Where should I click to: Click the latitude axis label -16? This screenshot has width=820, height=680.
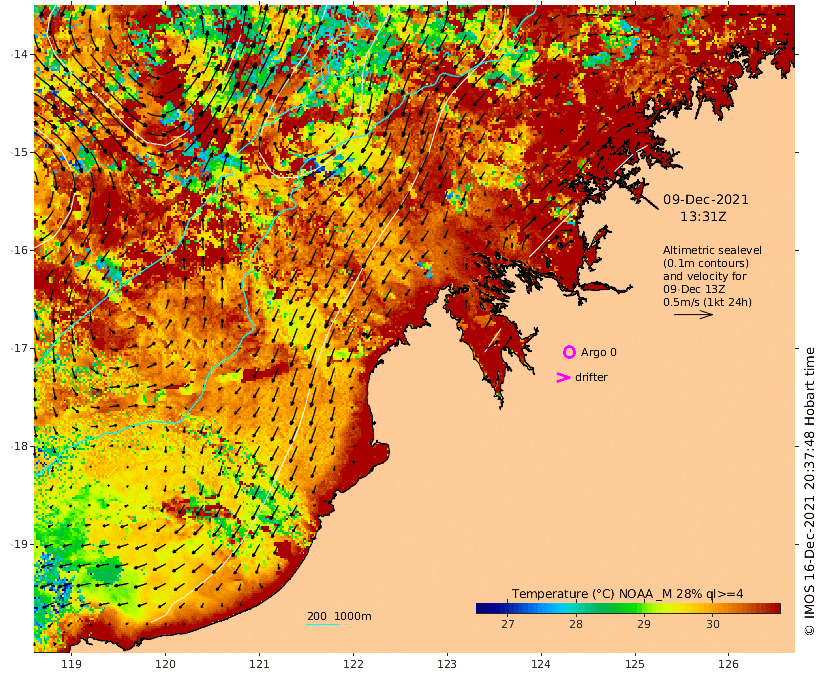coord(19,250)
